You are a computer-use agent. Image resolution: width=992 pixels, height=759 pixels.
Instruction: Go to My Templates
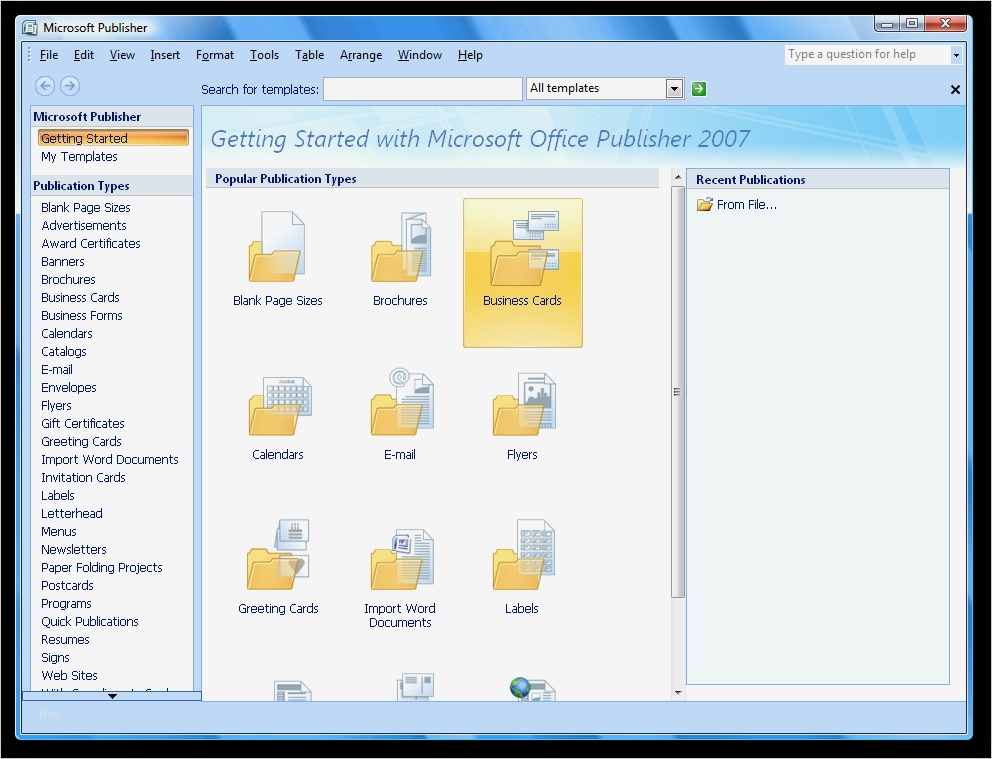pos(78,156)
